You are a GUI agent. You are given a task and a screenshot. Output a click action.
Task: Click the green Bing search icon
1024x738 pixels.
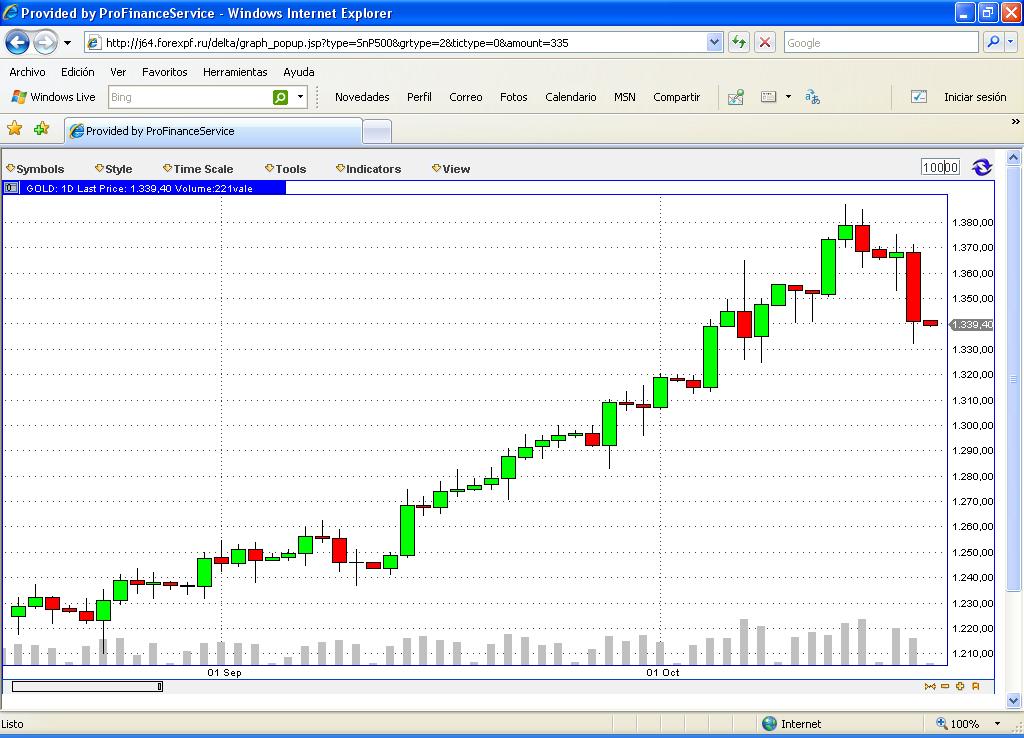281,97
